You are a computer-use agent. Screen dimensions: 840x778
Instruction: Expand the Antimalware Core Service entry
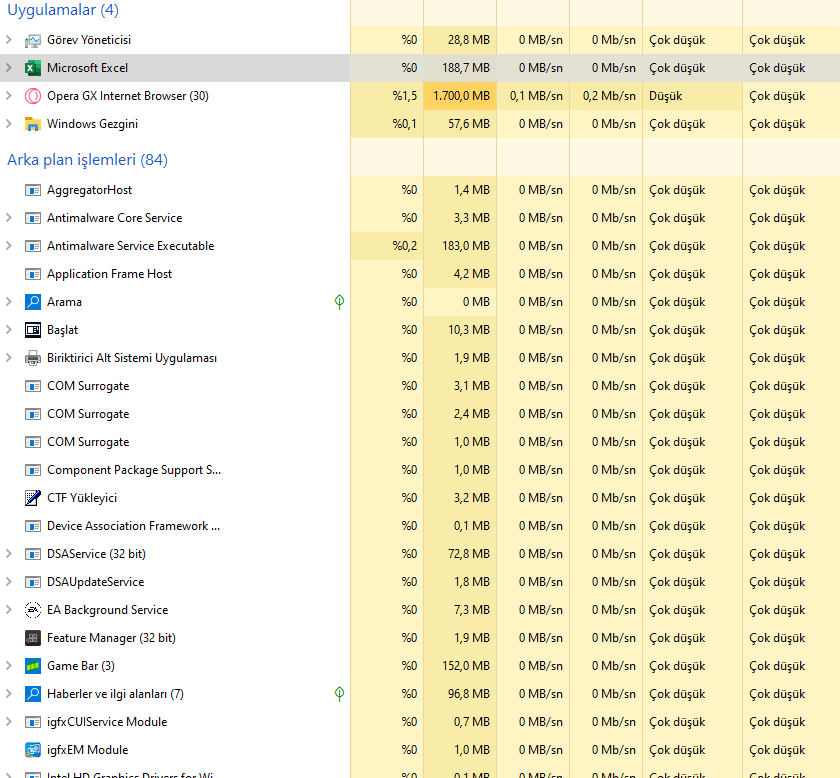point(9,218)
